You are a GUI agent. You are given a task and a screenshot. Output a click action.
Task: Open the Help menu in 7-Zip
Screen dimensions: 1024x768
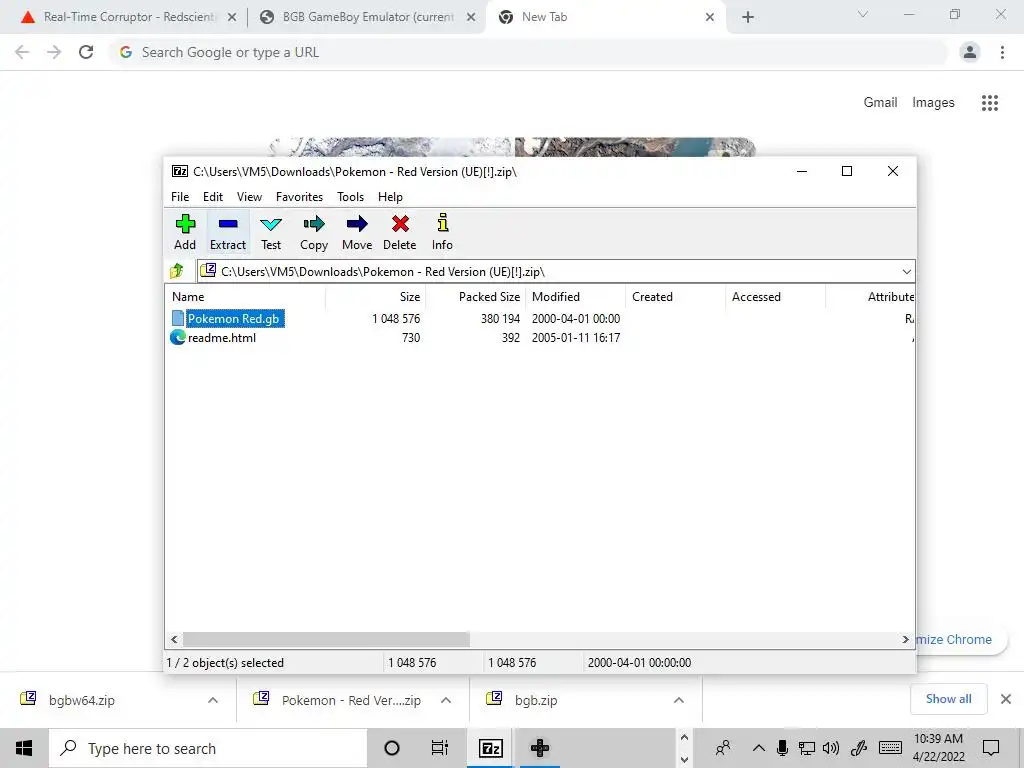click(x=390, y=197)
